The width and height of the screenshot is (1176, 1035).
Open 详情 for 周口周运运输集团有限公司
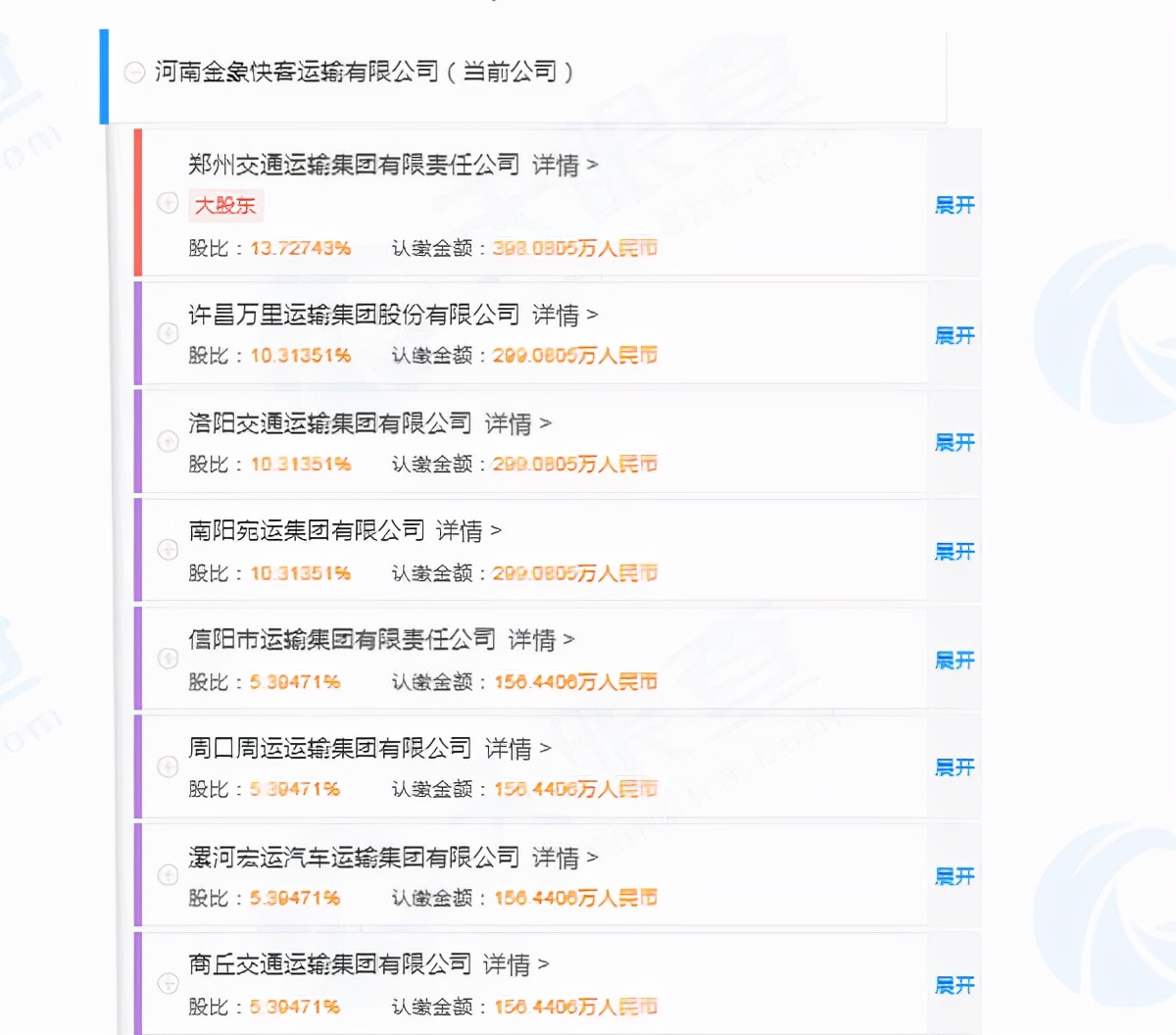[x=516, y=749]
